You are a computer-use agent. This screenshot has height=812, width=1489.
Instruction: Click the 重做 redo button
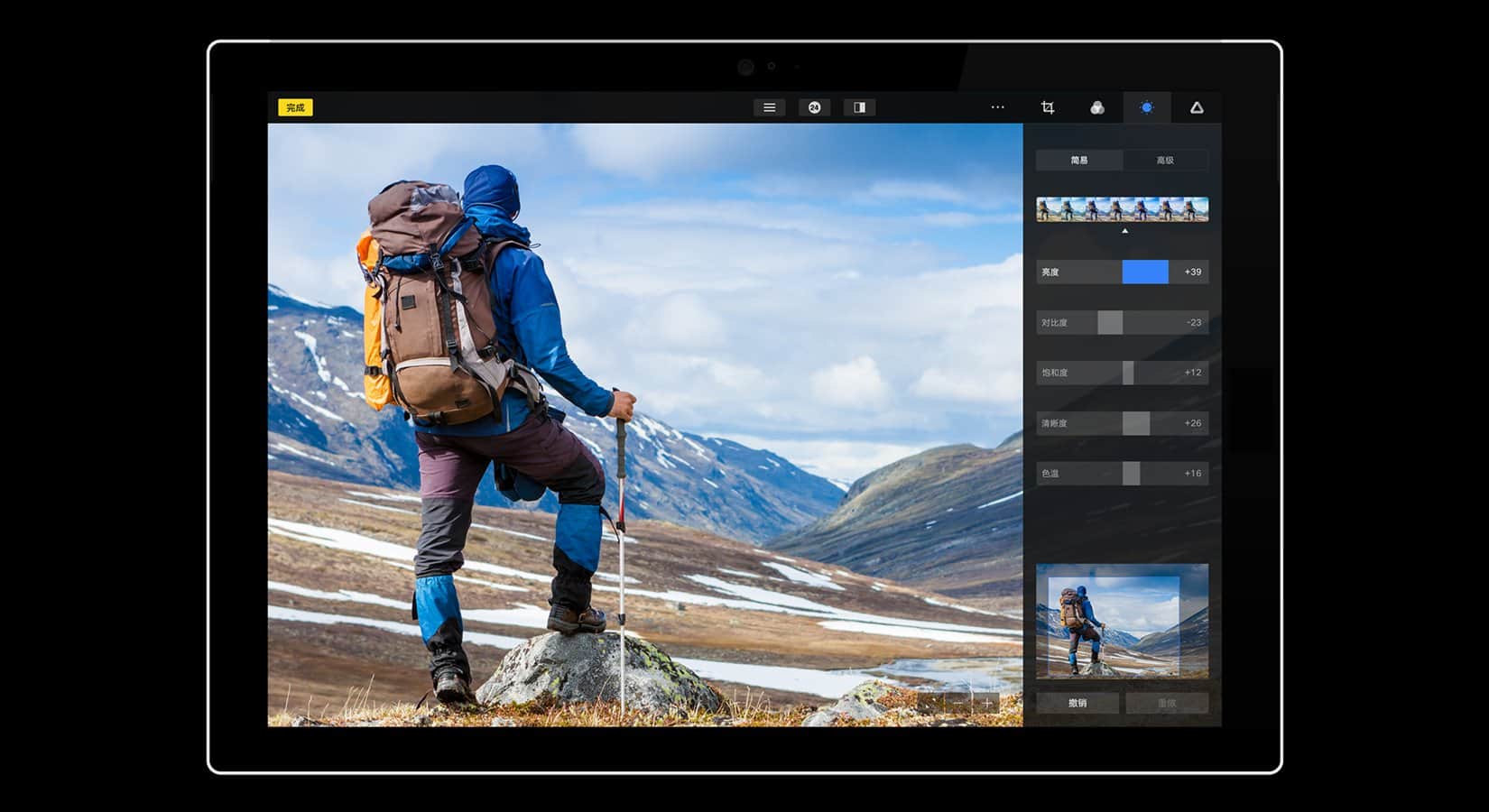1167,703
